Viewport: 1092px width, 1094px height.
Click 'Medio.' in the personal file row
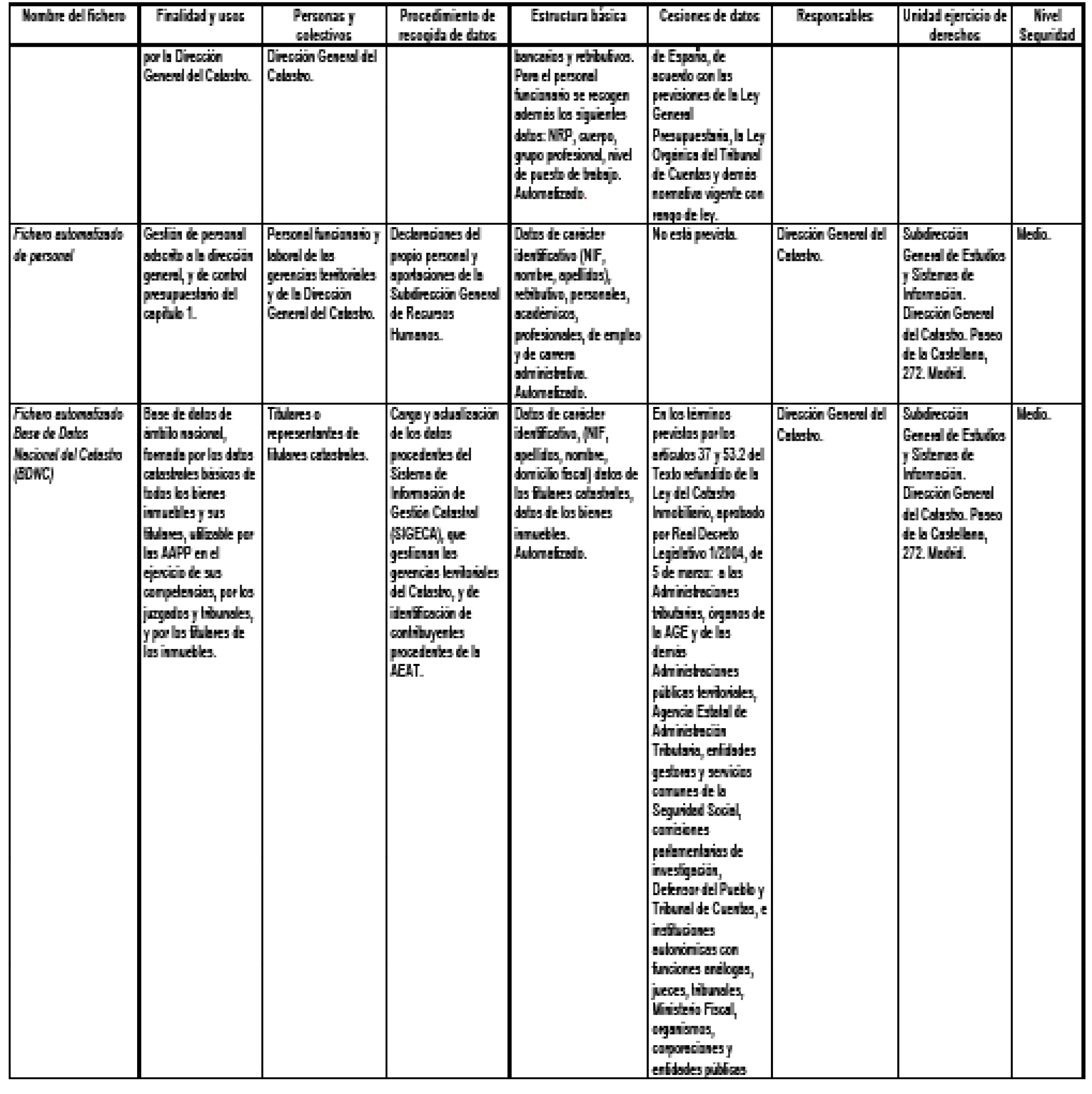pos(1047,313)
